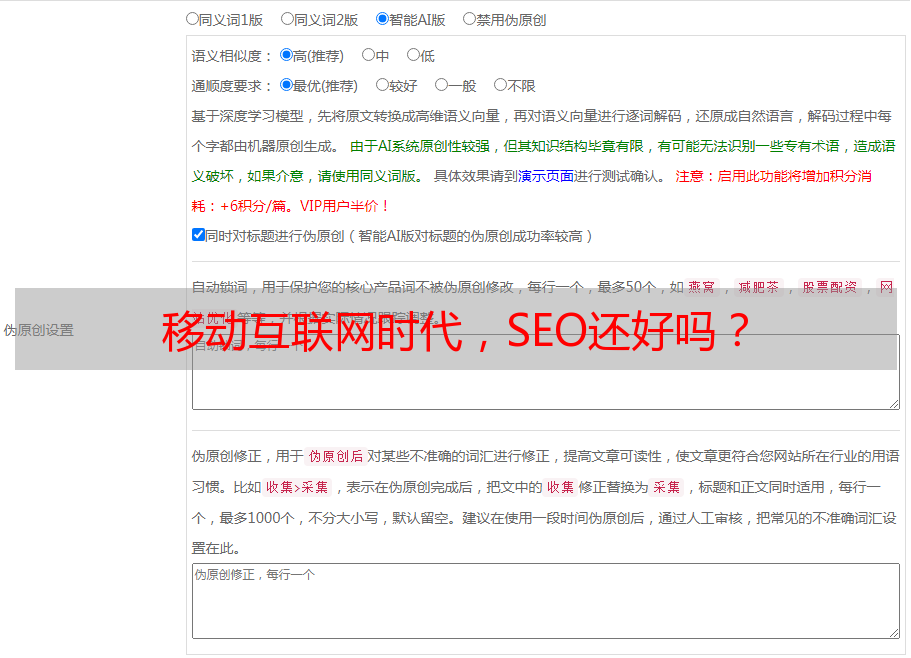The height and width of the screenshot is (658, 911).
Task: Click the 伪原创后 highlighted tag
Action: pos(336,456)
